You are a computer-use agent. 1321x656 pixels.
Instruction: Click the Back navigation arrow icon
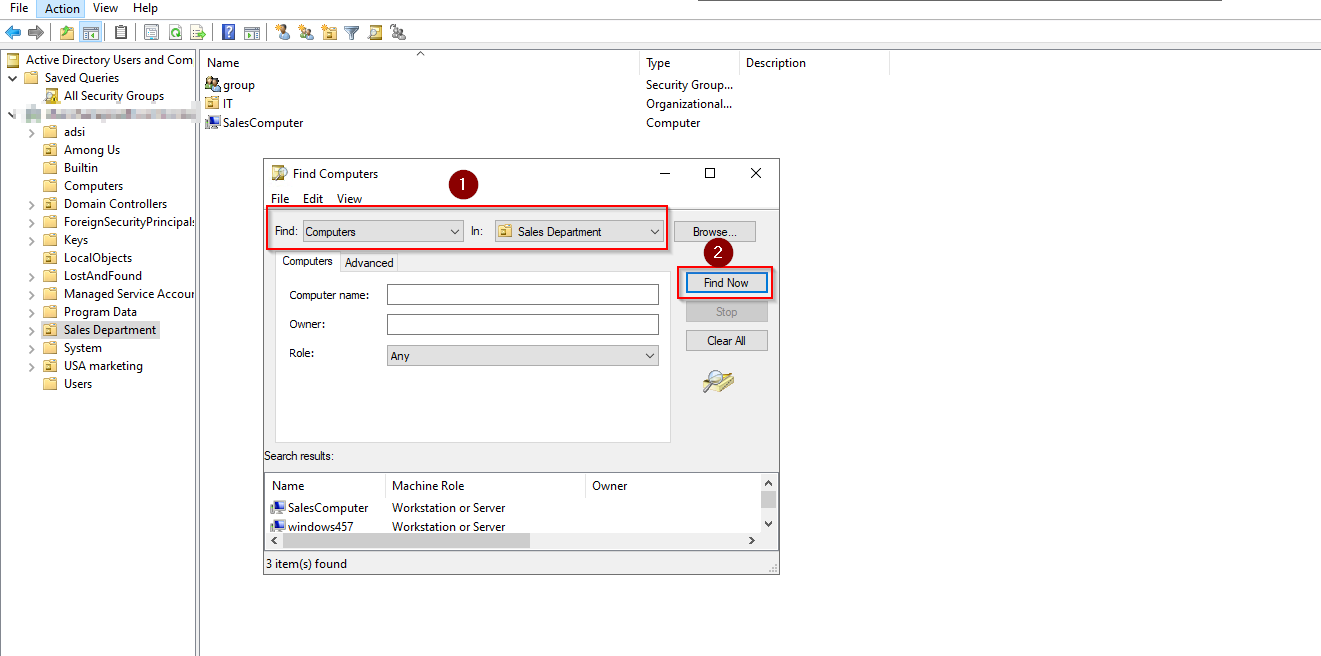pos(13,31)
